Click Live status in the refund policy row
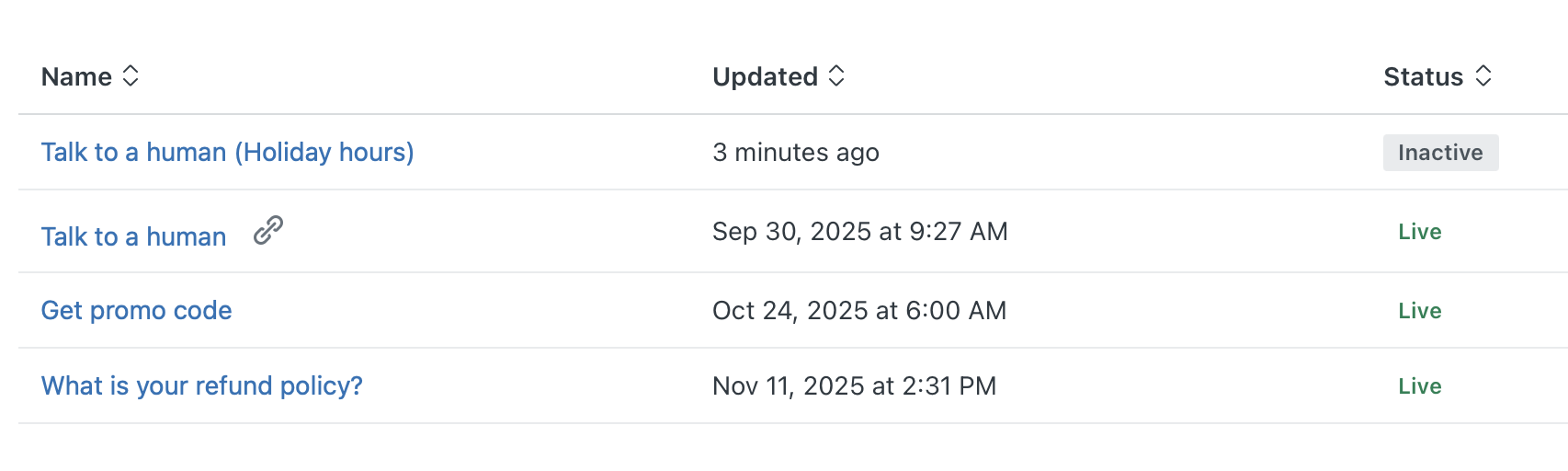Viewport: 1568px width, 471px height. point(1419,386)
